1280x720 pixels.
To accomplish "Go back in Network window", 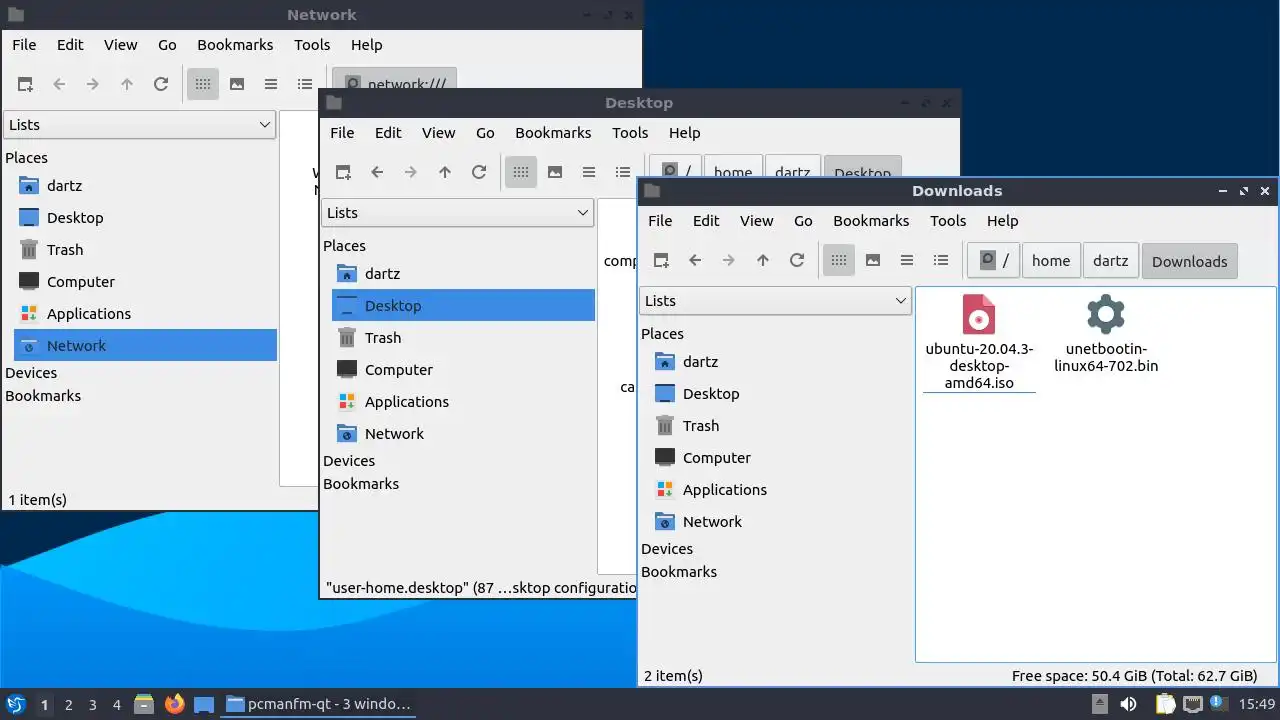I will [59, 84].
